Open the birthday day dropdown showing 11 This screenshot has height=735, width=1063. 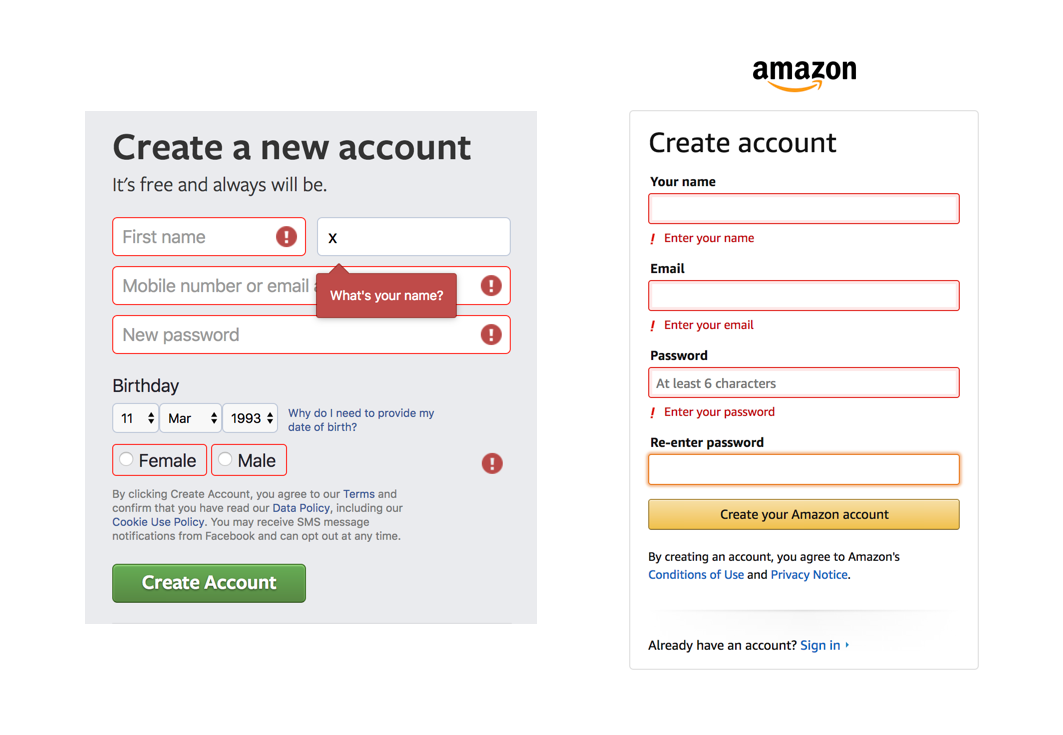tap(135, 418)
